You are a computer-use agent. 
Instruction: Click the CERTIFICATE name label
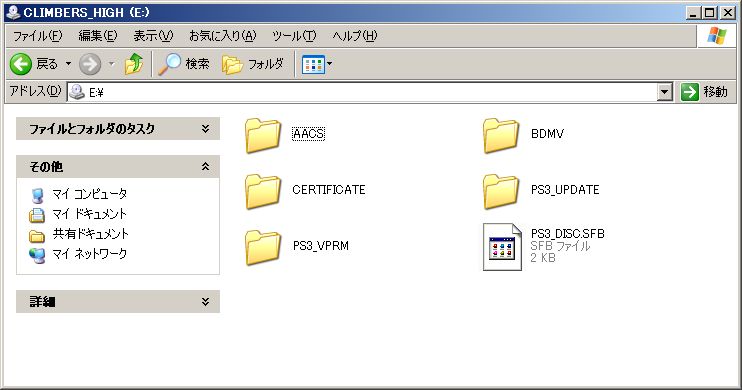click(329, 190)
